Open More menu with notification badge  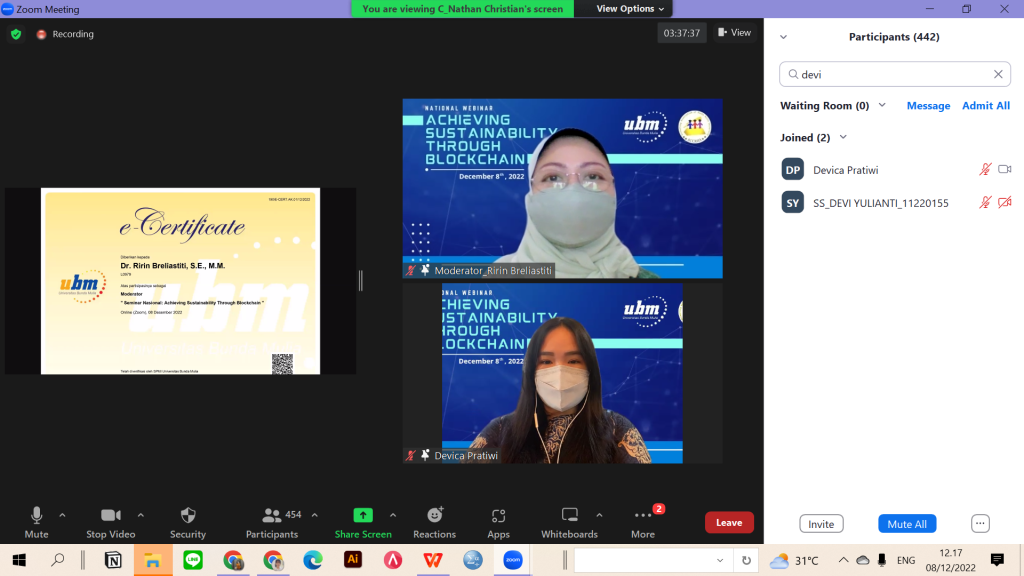coord(643,522)
